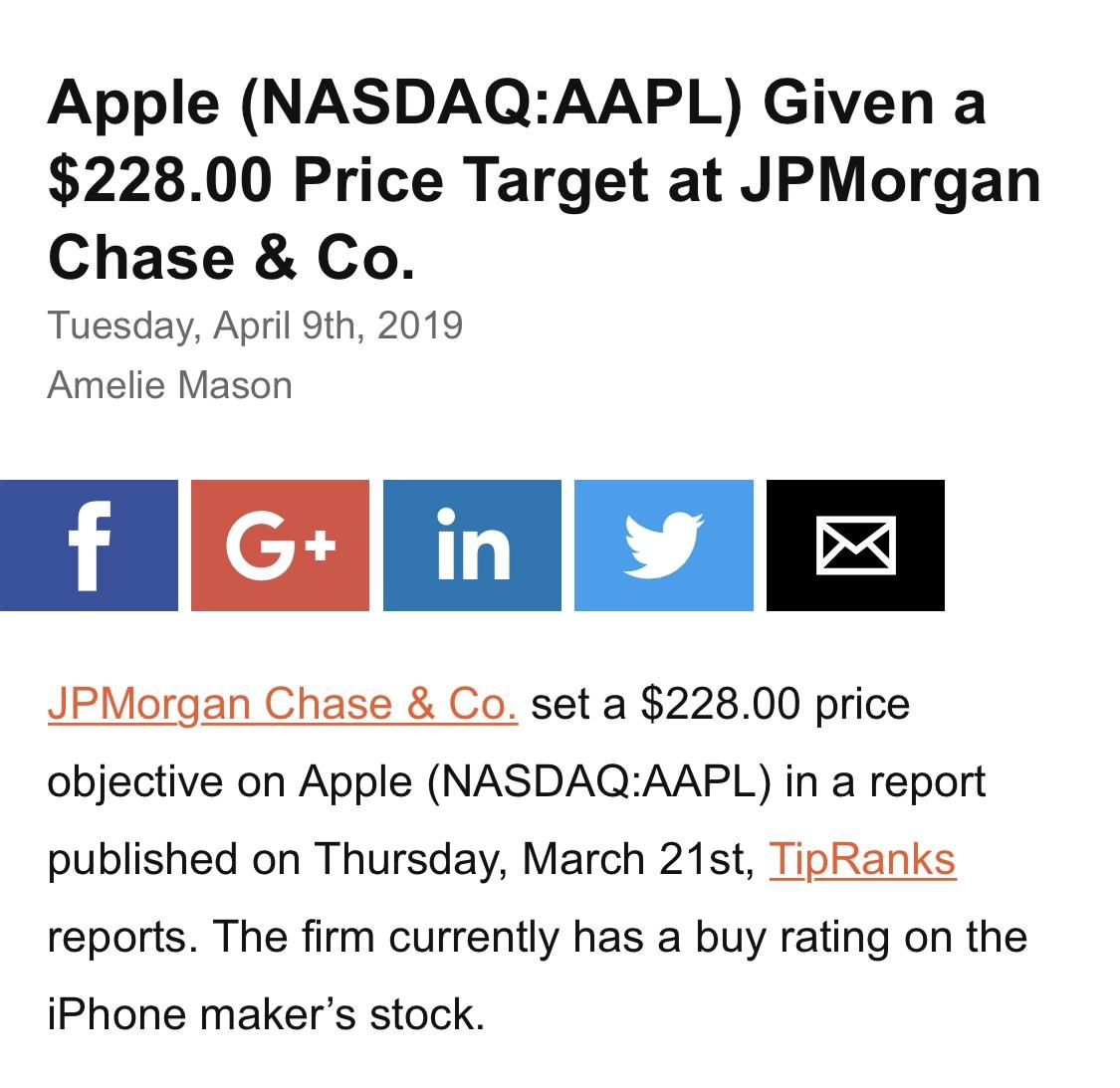Follow the TipRanks link

pyautogui.click(x=862, y=860)
